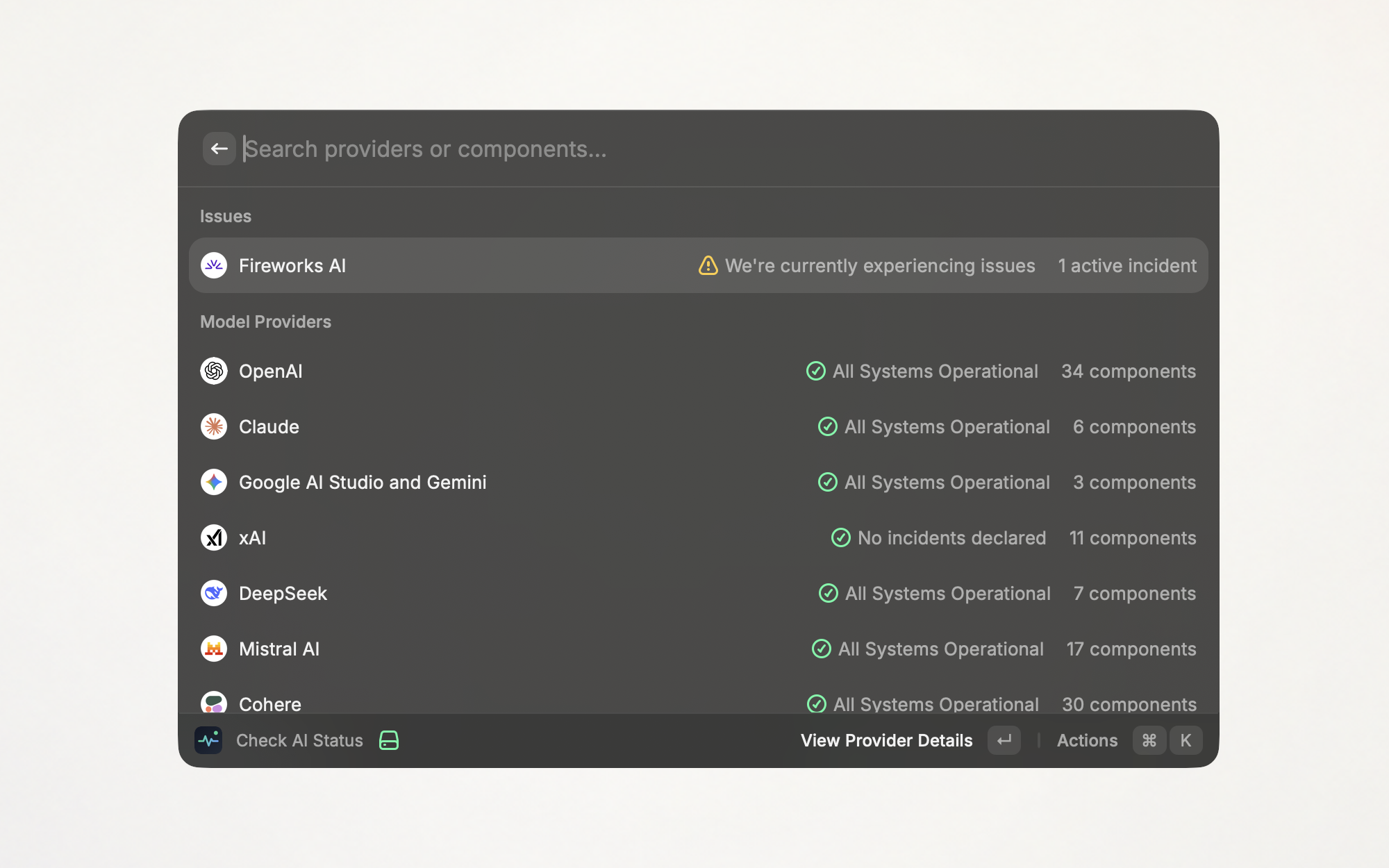This screenshot has width=1389, height=868.
Task: Click the green checkmark in Cohere row
Action: click(817, 703)
